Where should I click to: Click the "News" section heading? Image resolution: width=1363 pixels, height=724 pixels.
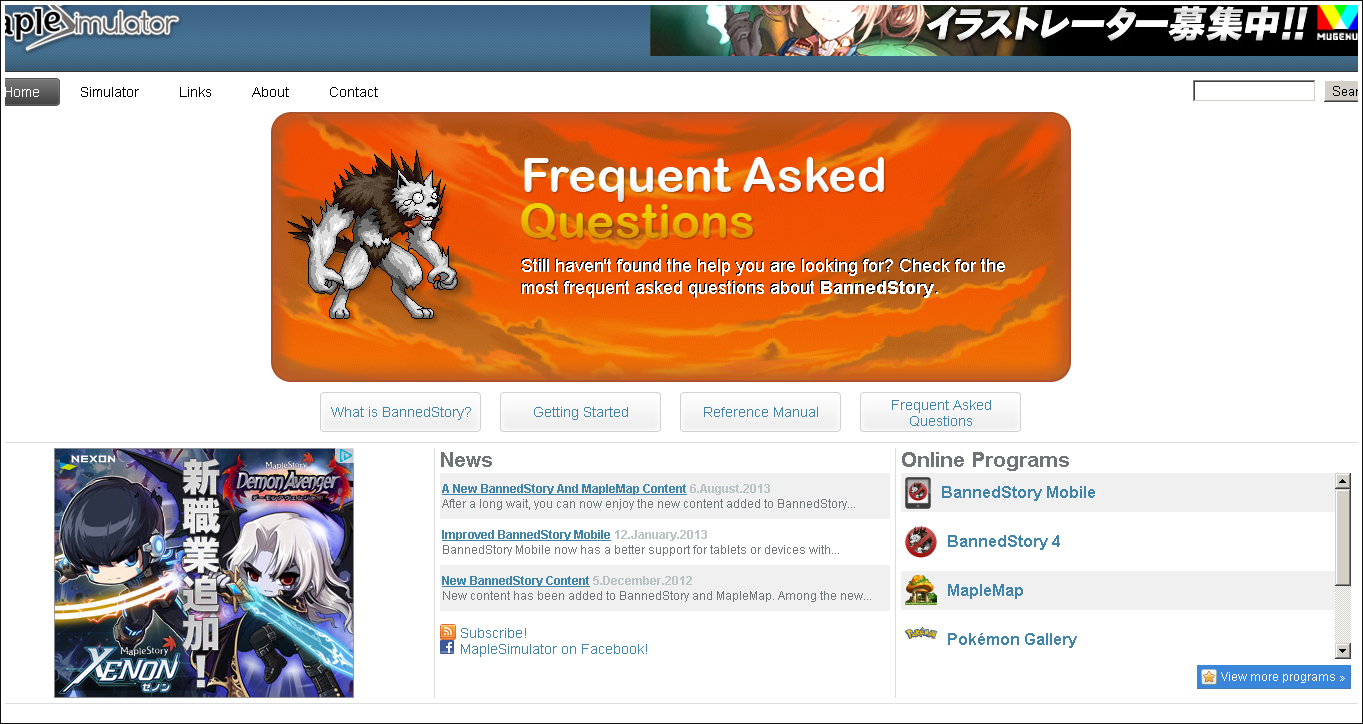pos(466,460)
